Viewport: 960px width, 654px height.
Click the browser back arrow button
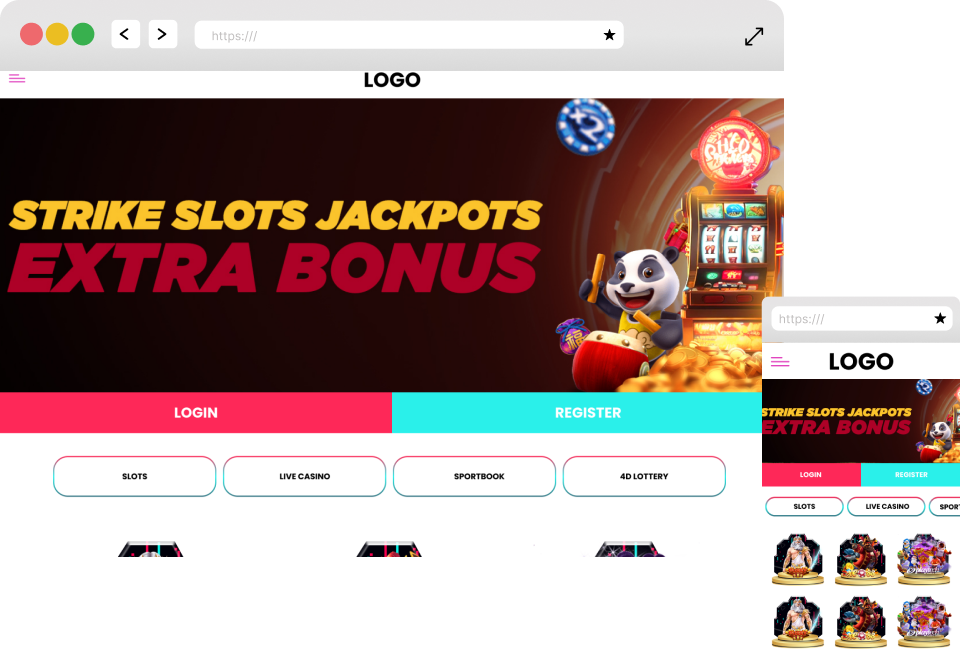(126, 34)
